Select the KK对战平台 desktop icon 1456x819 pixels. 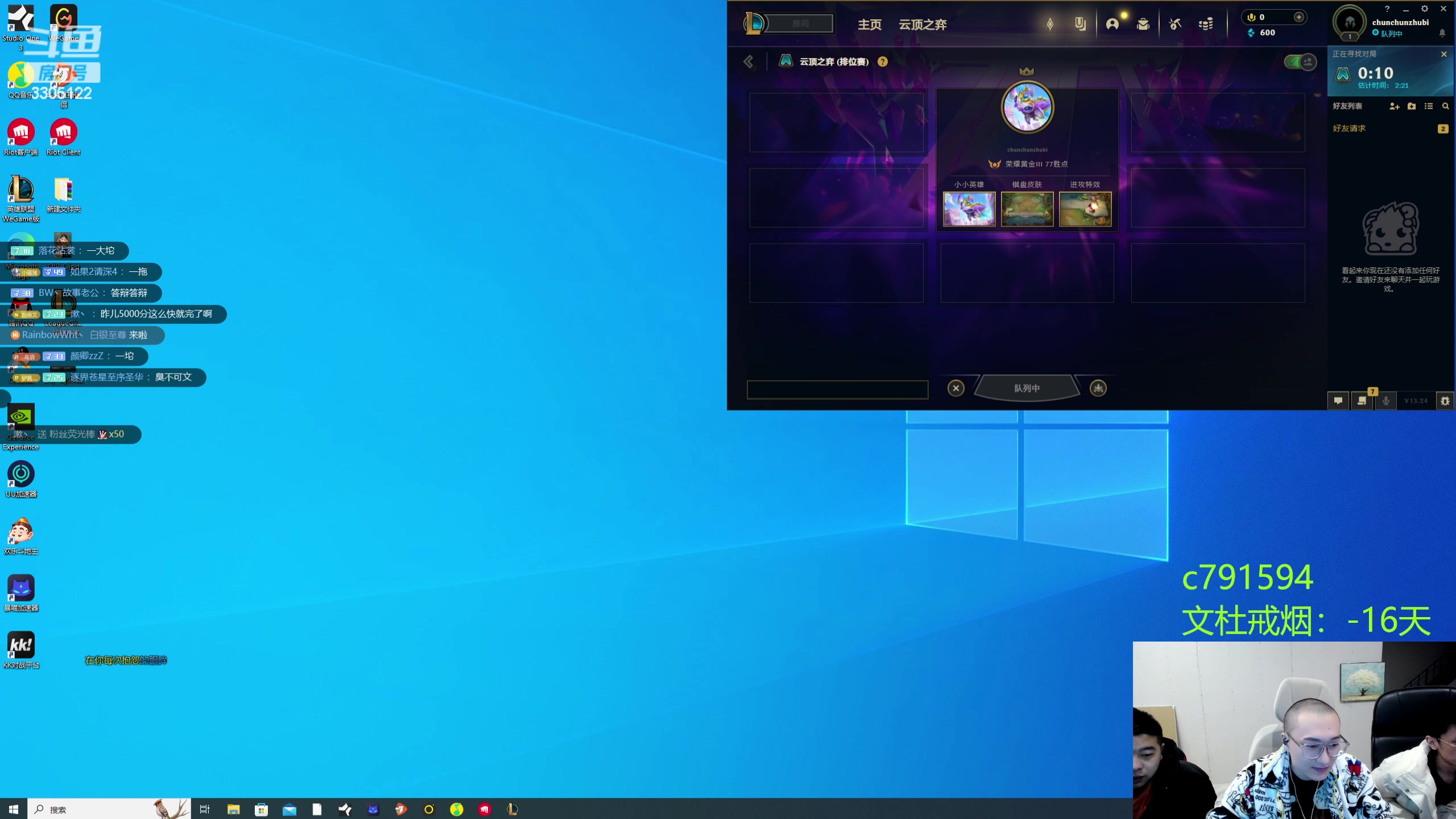pos(21,650)
